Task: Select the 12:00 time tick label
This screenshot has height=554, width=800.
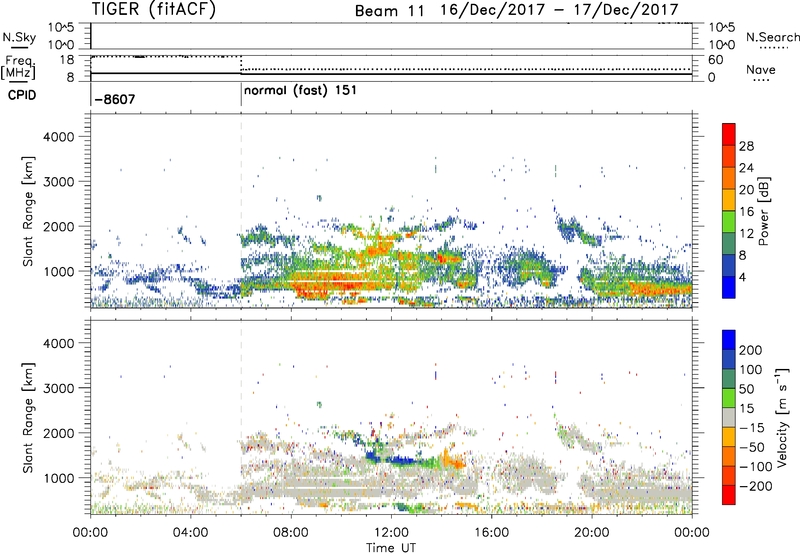Action: point(391,533)
